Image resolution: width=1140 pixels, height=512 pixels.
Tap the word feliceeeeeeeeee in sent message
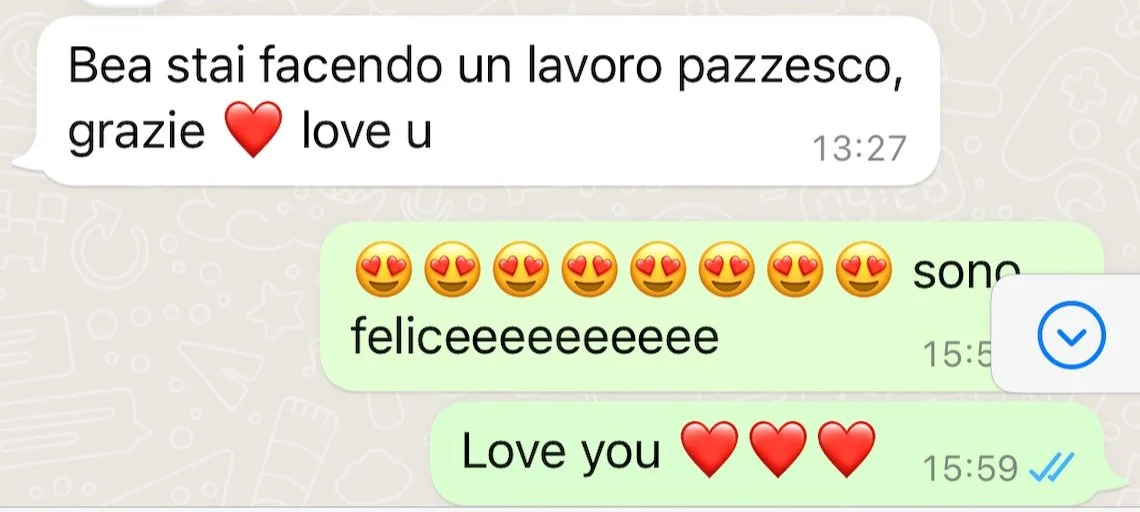coord(534,337)
